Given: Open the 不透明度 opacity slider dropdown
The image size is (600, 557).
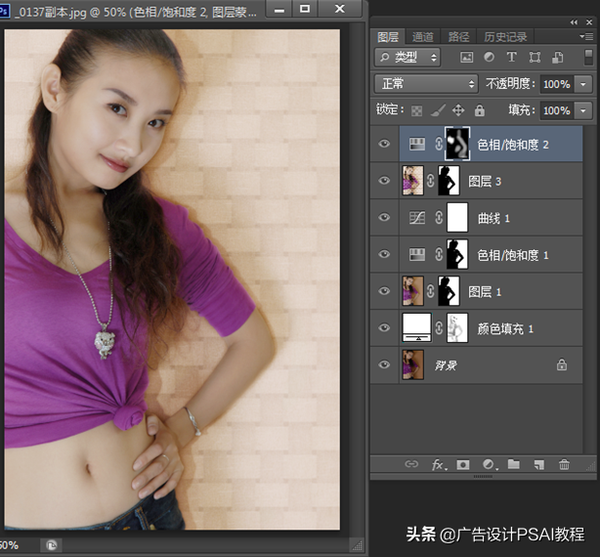Looking at the screenshot, I should point(582,84).
